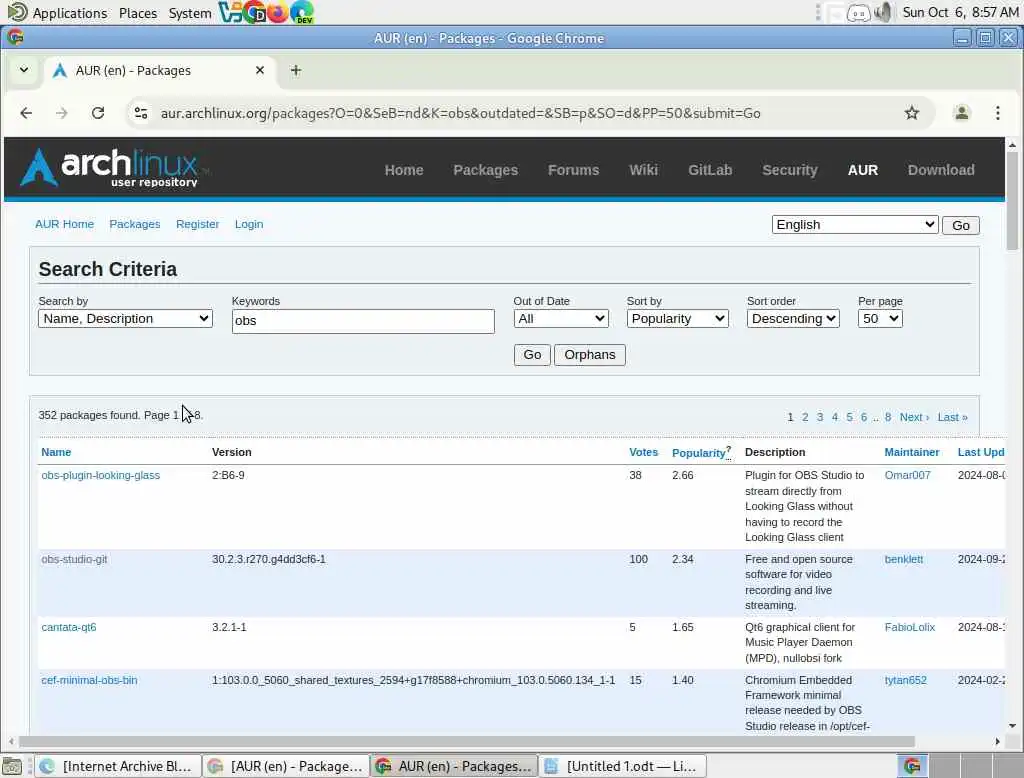This screenshot has width=1024, height=778.
Task: Open the Applications menu
Action: (x=70, y=13)
